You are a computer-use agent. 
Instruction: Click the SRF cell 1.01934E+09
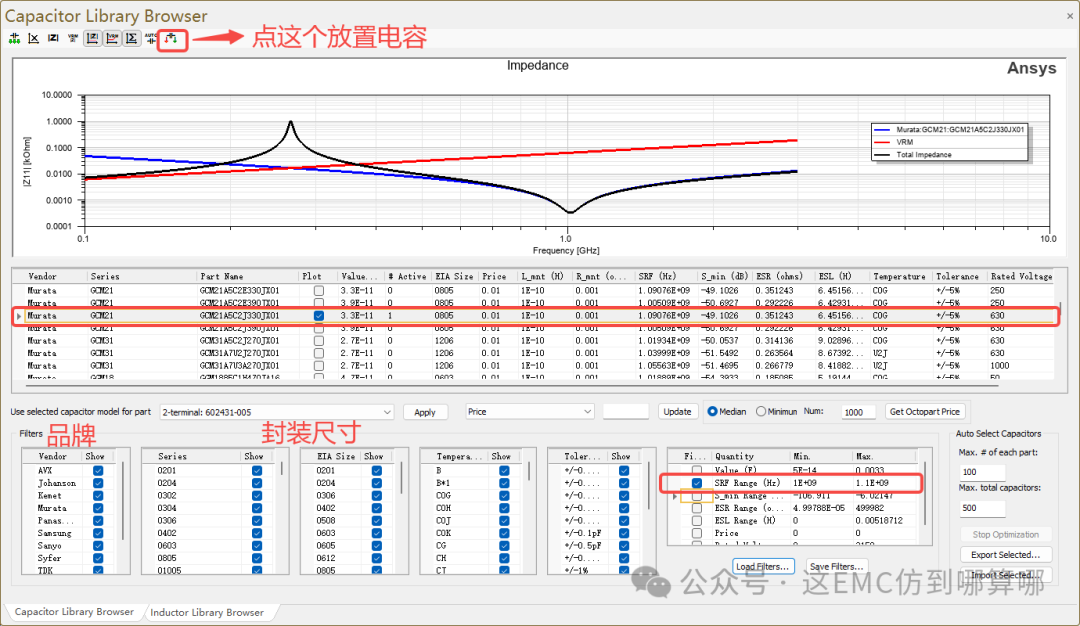click(x=663, y=340)
